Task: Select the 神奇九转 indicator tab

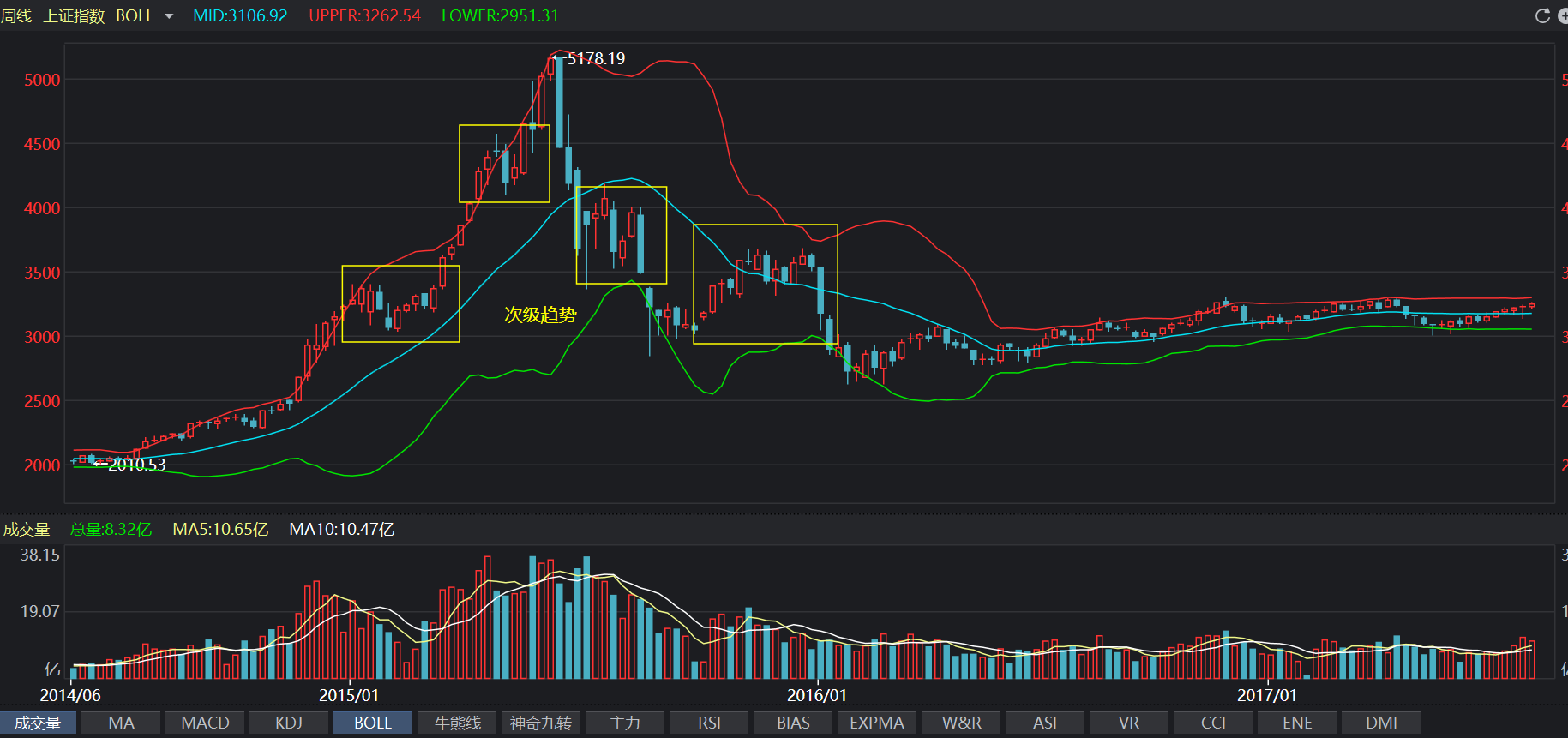Action: click(541, 723)
